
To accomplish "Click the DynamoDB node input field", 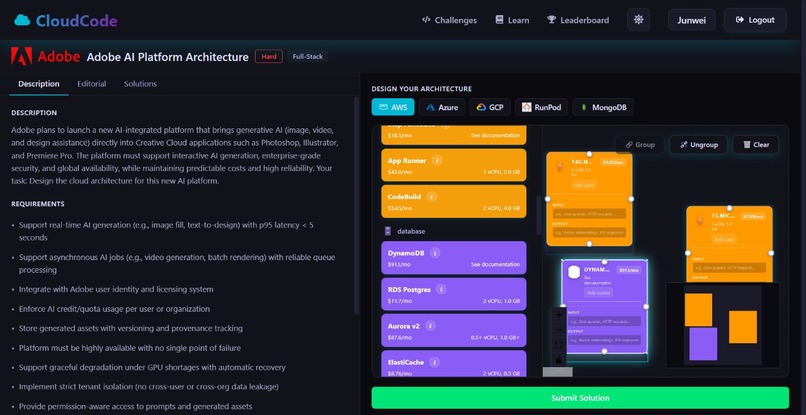I will [x=604, y=321].
